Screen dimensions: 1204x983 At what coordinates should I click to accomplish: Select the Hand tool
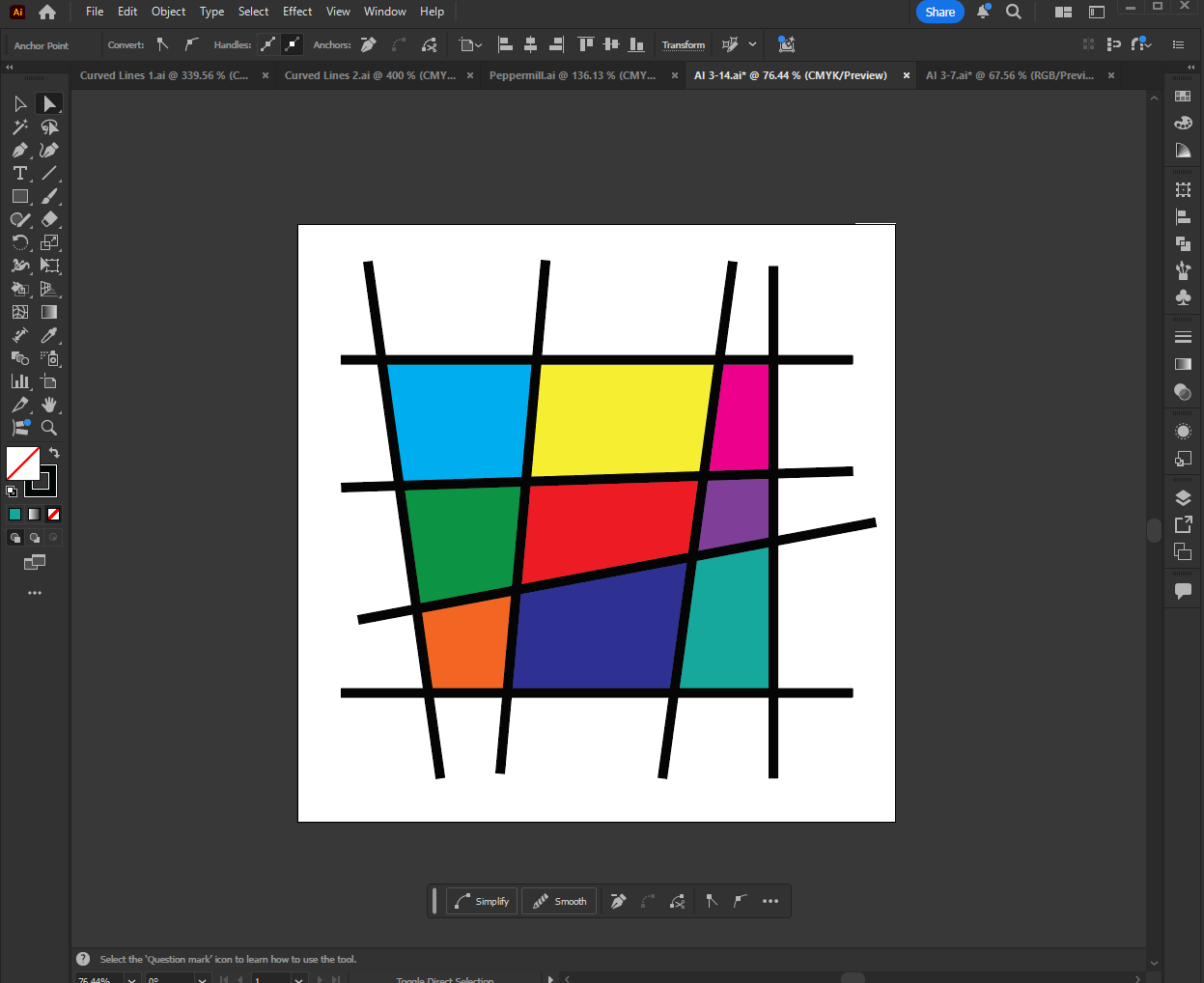49,405
